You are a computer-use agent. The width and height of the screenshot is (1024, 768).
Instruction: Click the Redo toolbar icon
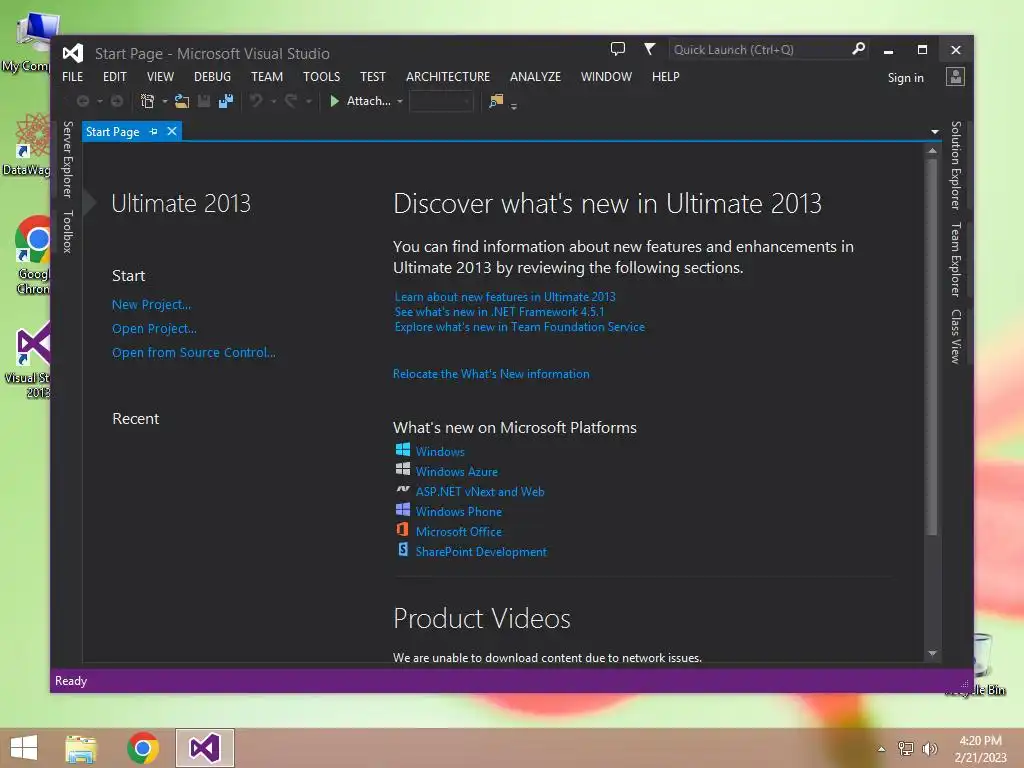[x=291, y=101]
